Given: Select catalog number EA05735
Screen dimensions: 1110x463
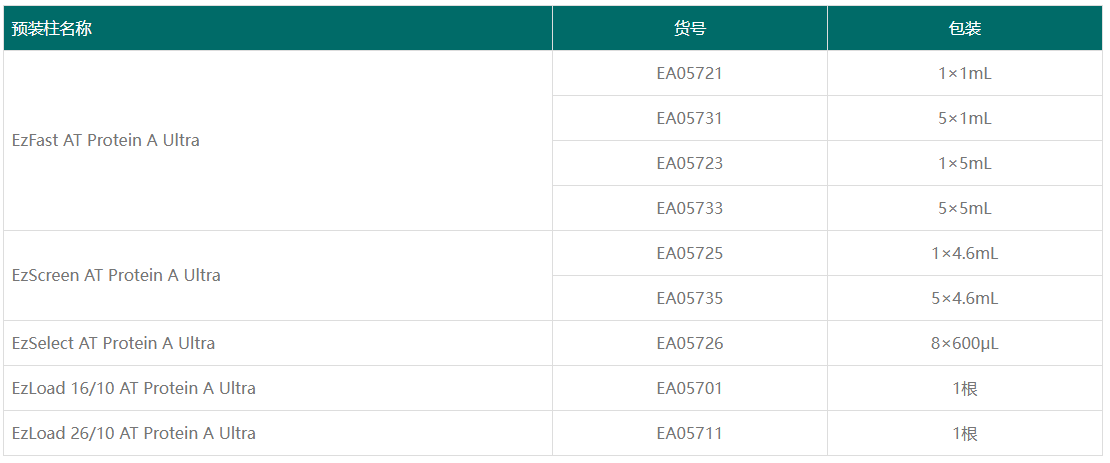Looking at the screenshot, I should pos(689,298).
